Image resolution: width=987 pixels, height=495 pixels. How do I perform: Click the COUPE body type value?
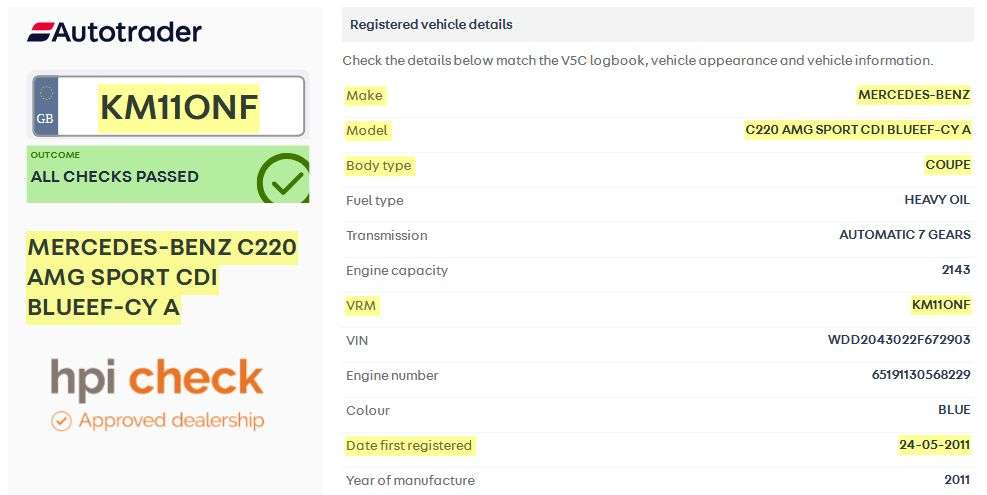tap(947, 165)
